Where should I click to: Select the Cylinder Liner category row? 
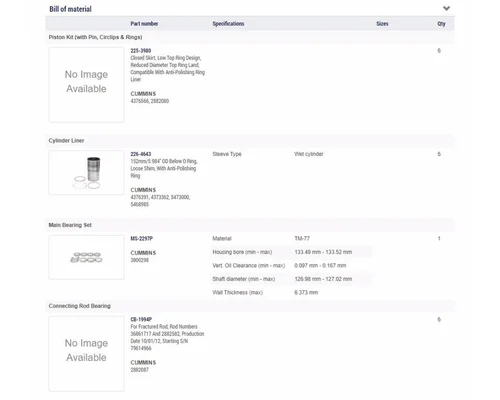pos(250,140)
